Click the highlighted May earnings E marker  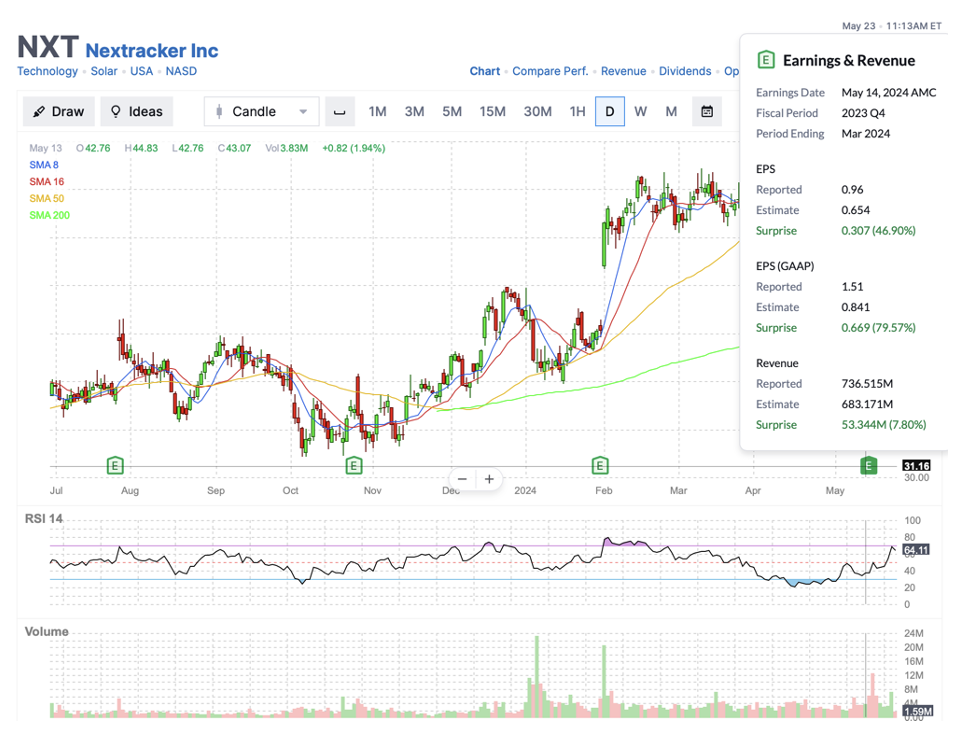click(868, 466)
